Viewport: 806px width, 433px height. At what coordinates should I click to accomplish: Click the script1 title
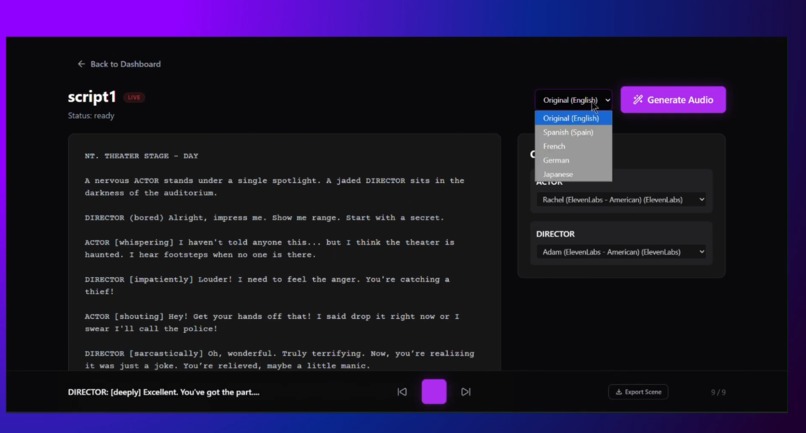pos(92,97)
